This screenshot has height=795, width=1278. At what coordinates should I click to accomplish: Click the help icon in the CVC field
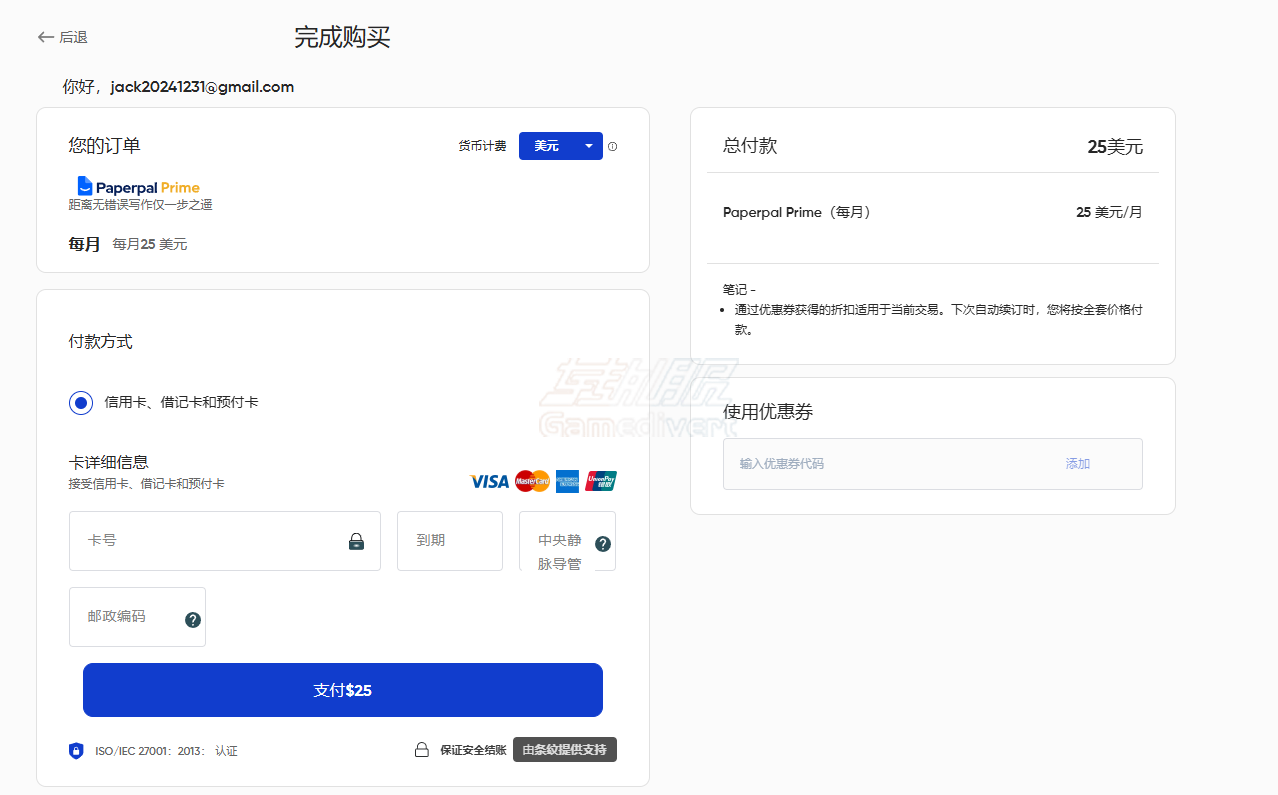click(x=603, y=544)
